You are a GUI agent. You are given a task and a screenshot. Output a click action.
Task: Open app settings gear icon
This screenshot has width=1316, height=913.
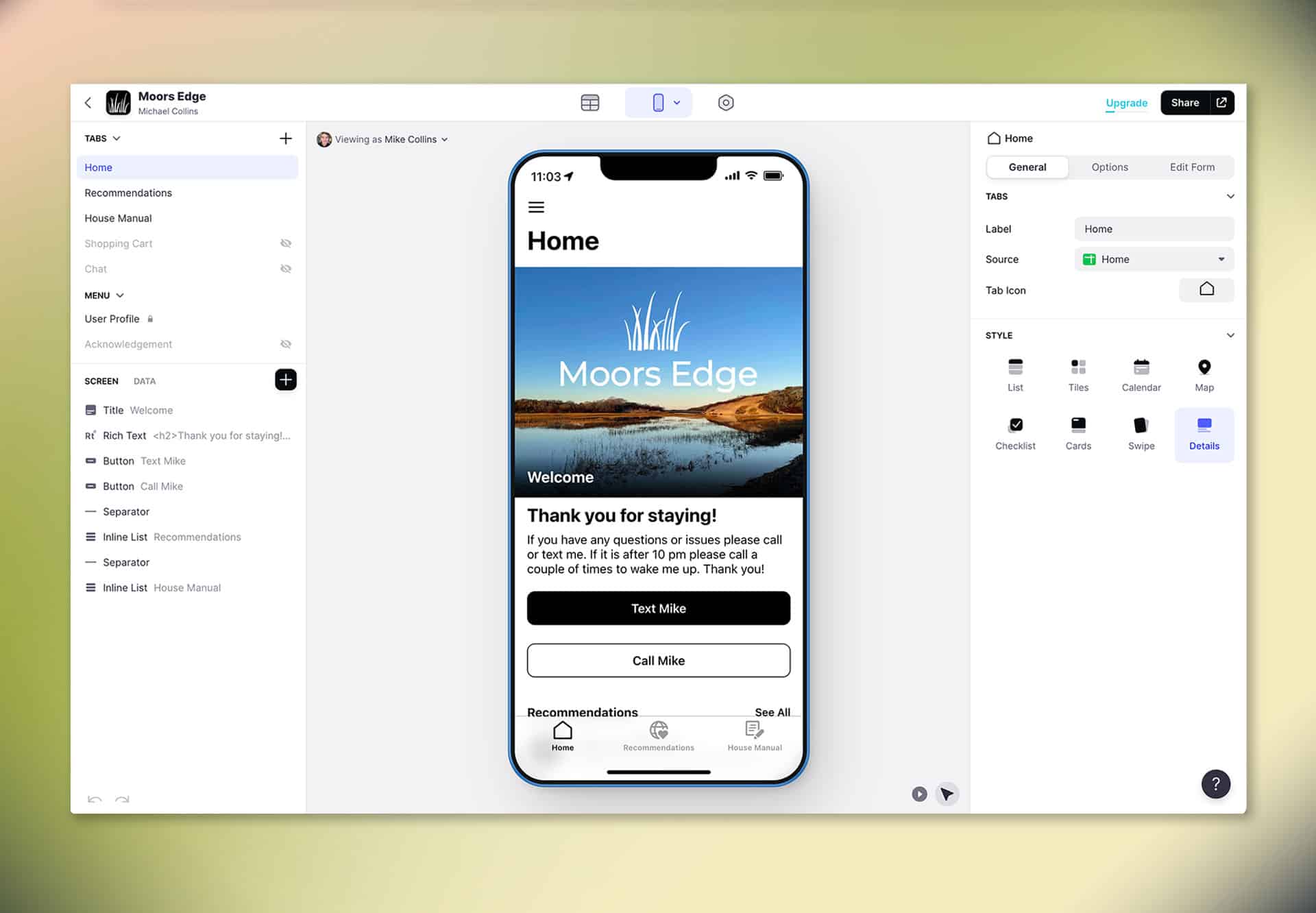[725, 103]
